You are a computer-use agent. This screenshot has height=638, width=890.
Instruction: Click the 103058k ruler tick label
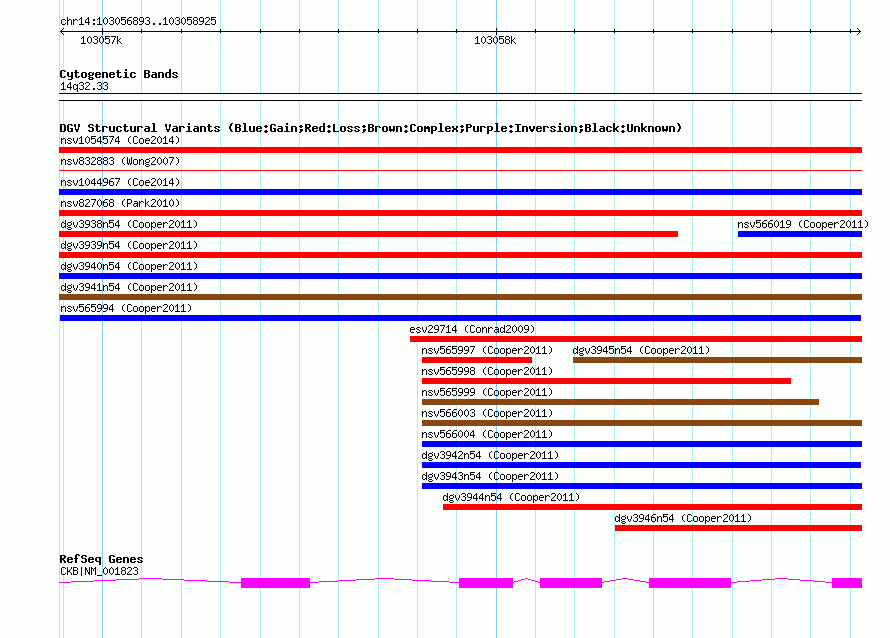(x=495, y=40)
